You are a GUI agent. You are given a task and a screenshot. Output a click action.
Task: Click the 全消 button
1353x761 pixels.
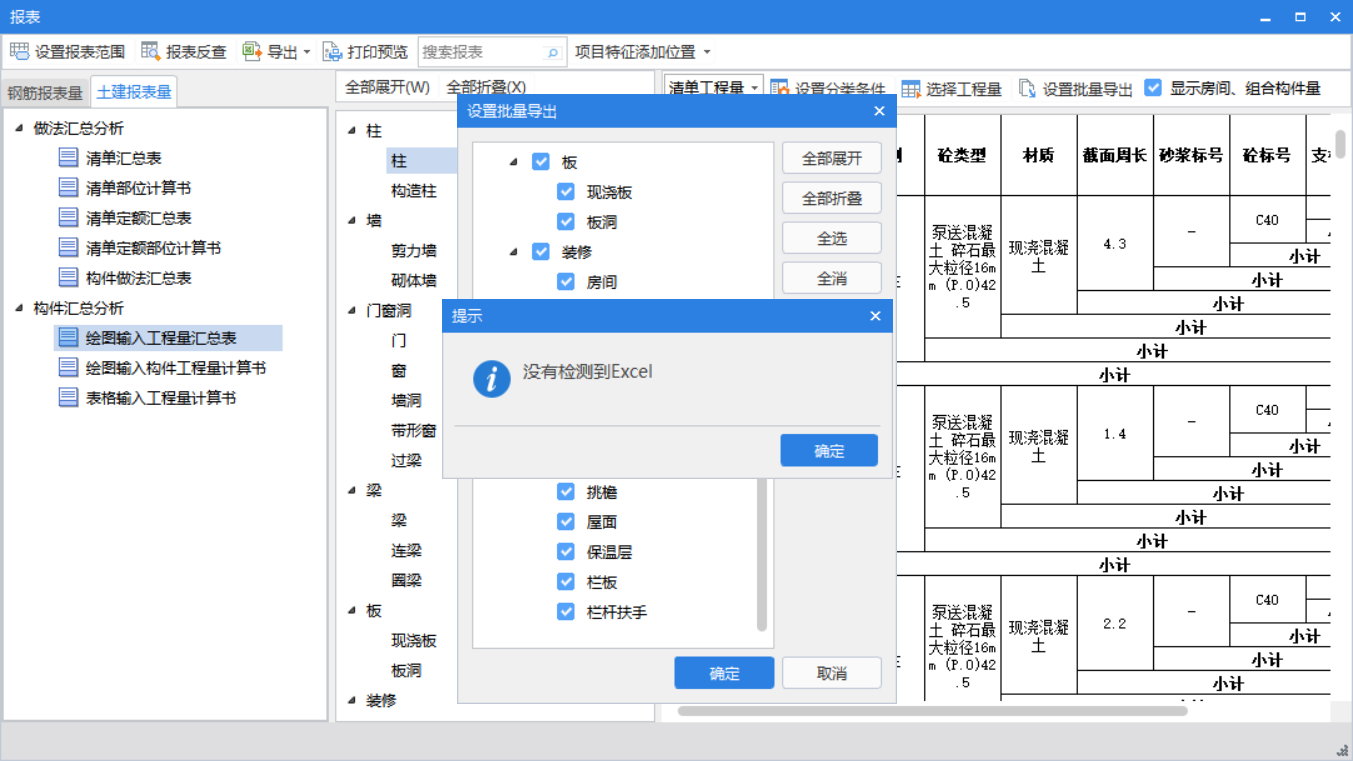pos(832,278)
